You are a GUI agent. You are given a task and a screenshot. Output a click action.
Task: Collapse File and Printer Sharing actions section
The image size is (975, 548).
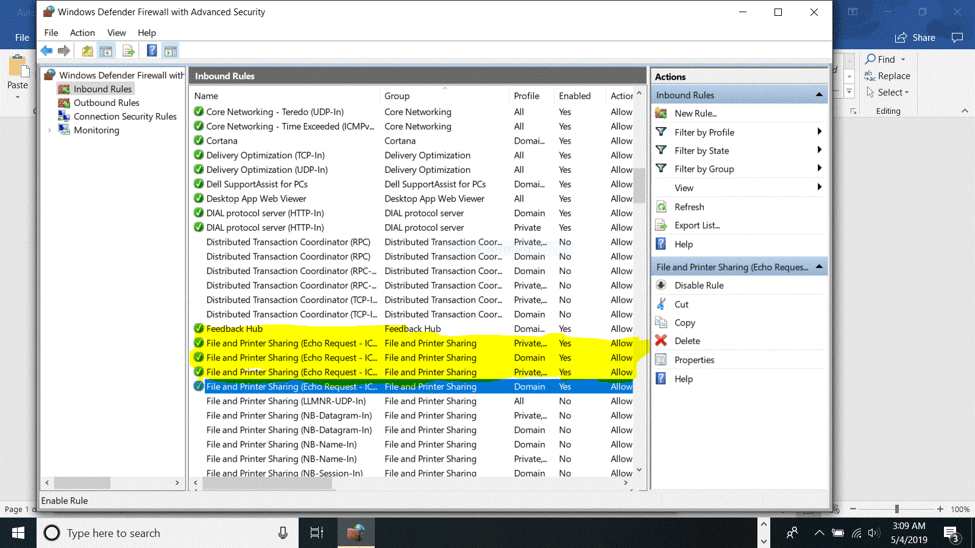point(819,267)
